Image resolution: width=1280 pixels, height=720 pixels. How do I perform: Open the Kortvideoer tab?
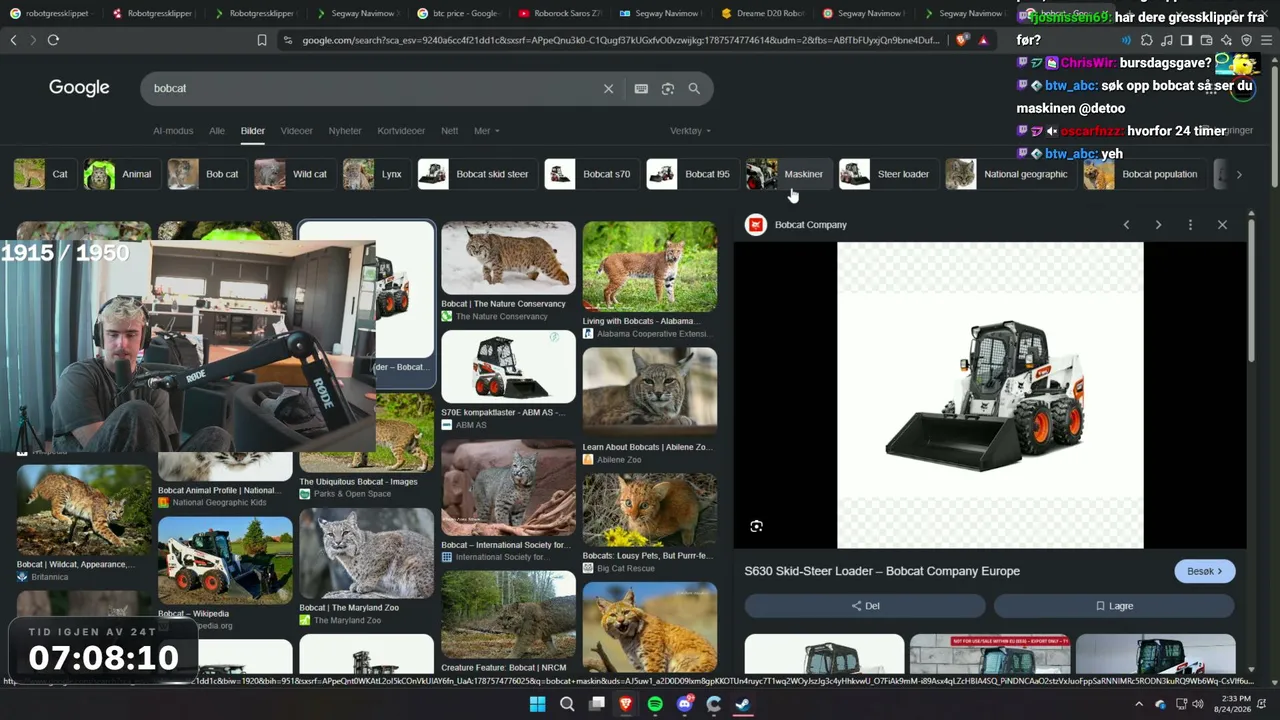point(401,131)
